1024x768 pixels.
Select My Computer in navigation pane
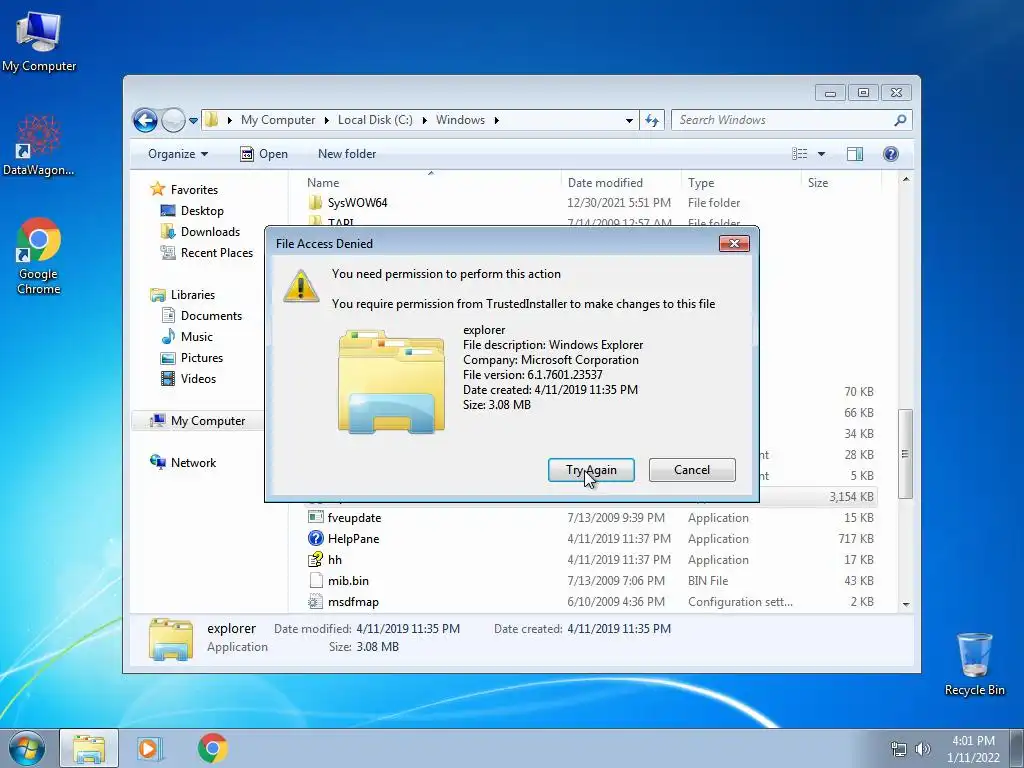[208, 421]
